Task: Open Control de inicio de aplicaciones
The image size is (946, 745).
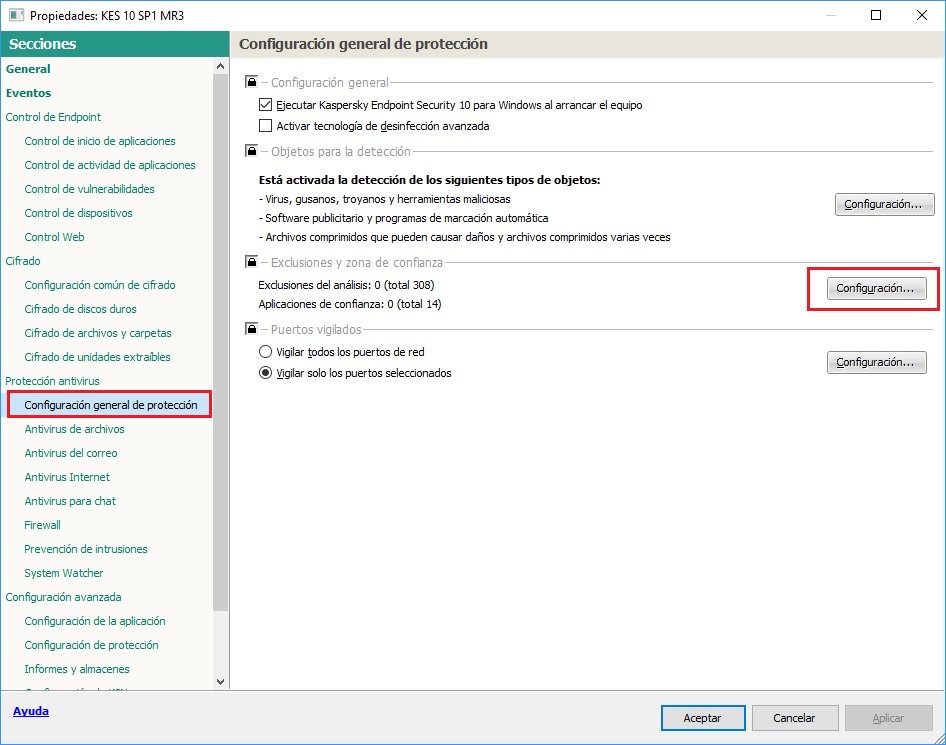Action: coord(100,141)
